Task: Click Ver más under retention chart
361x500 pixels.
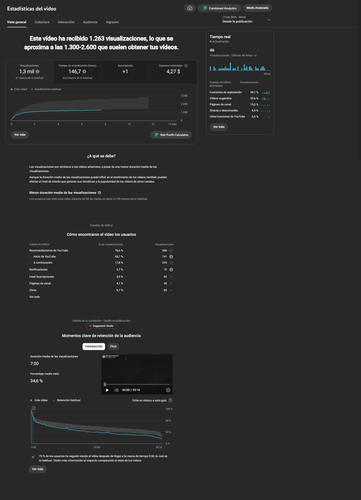Action: click(37, 469)
